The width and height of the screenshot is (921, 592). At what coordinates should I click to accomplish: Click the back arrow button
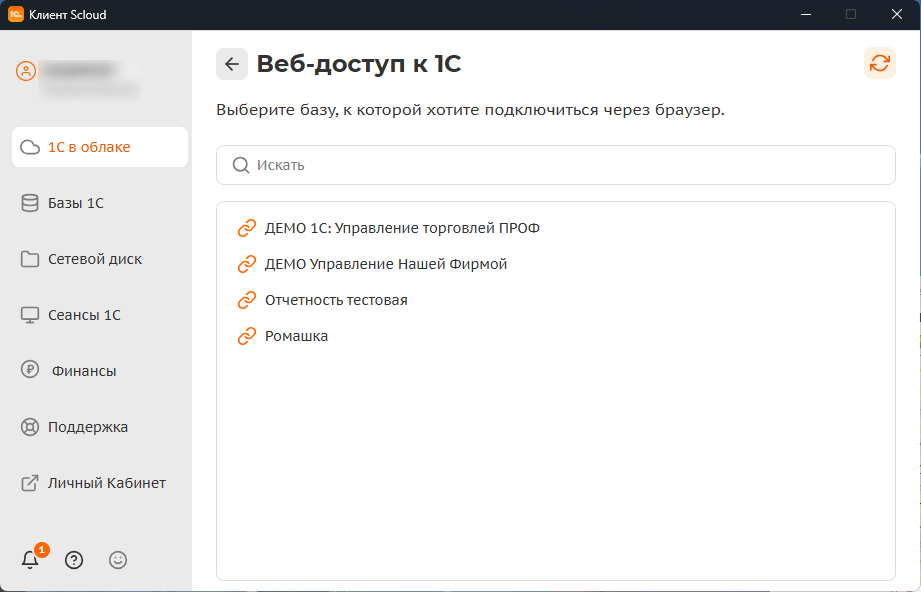(x=232, y=64)
